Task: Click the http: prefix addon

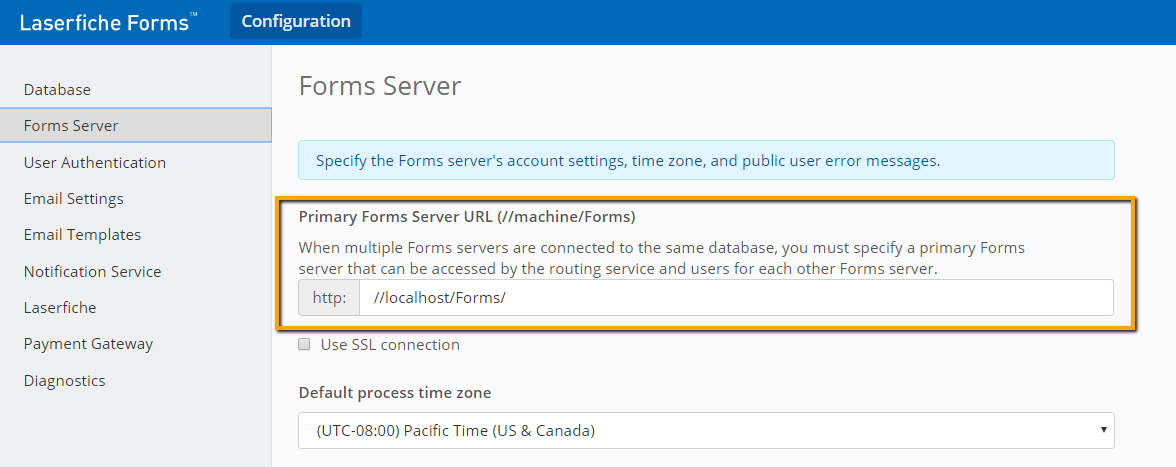Action: click(x=329, y=298)
